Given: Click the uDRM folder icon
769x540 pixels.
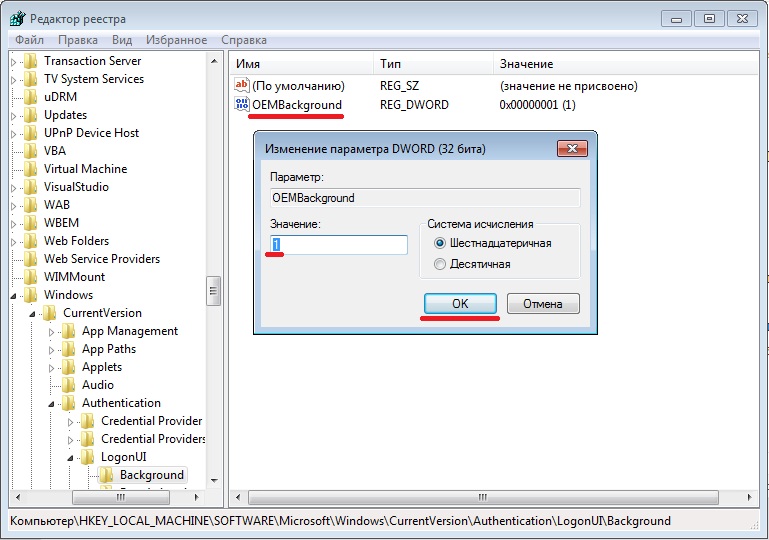Looking at the screenshot, I should [30, 97].
